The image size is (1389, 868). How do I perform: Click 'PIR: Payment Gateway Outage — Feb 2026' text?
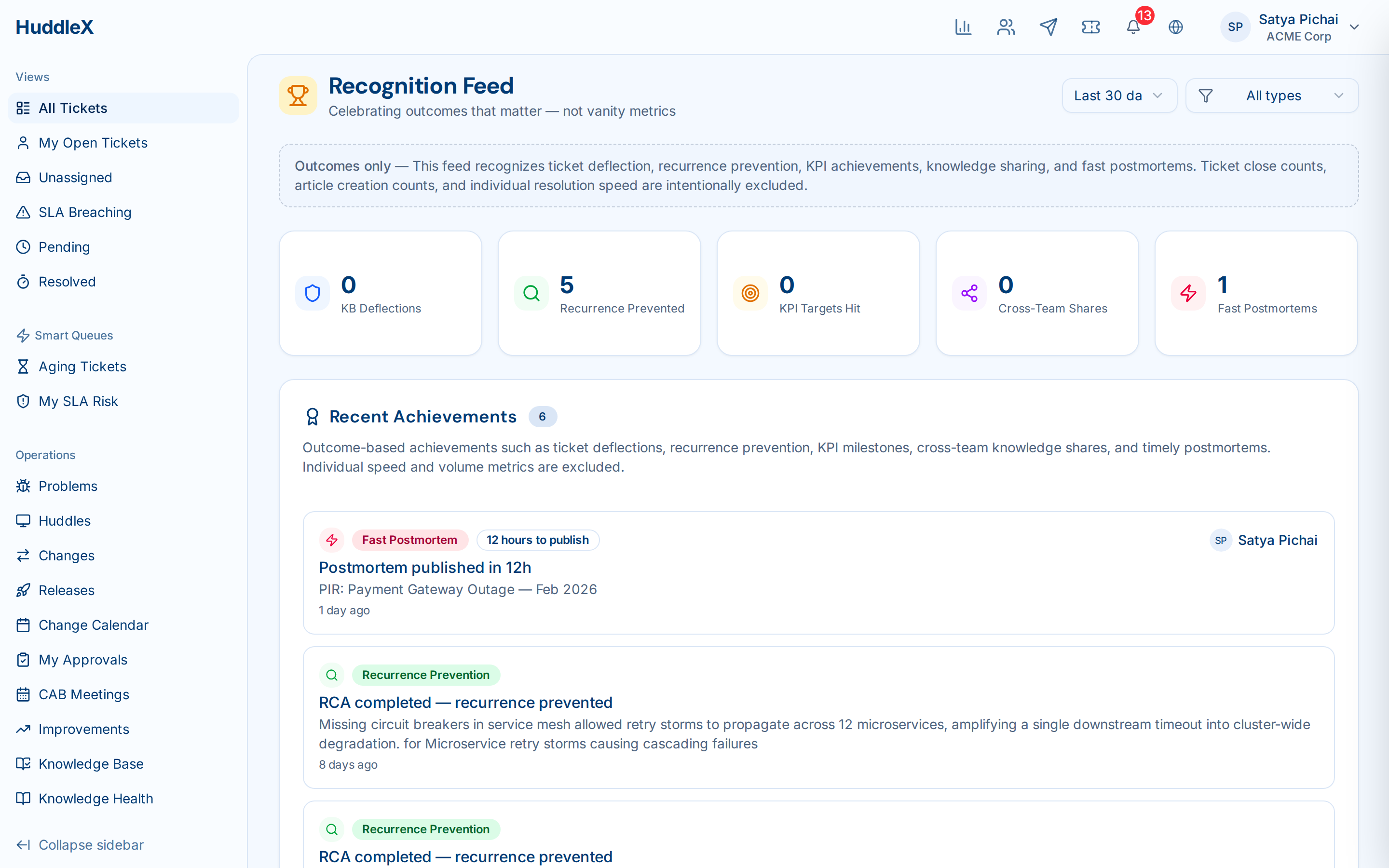pyautogui.click(x=458, y=590)
